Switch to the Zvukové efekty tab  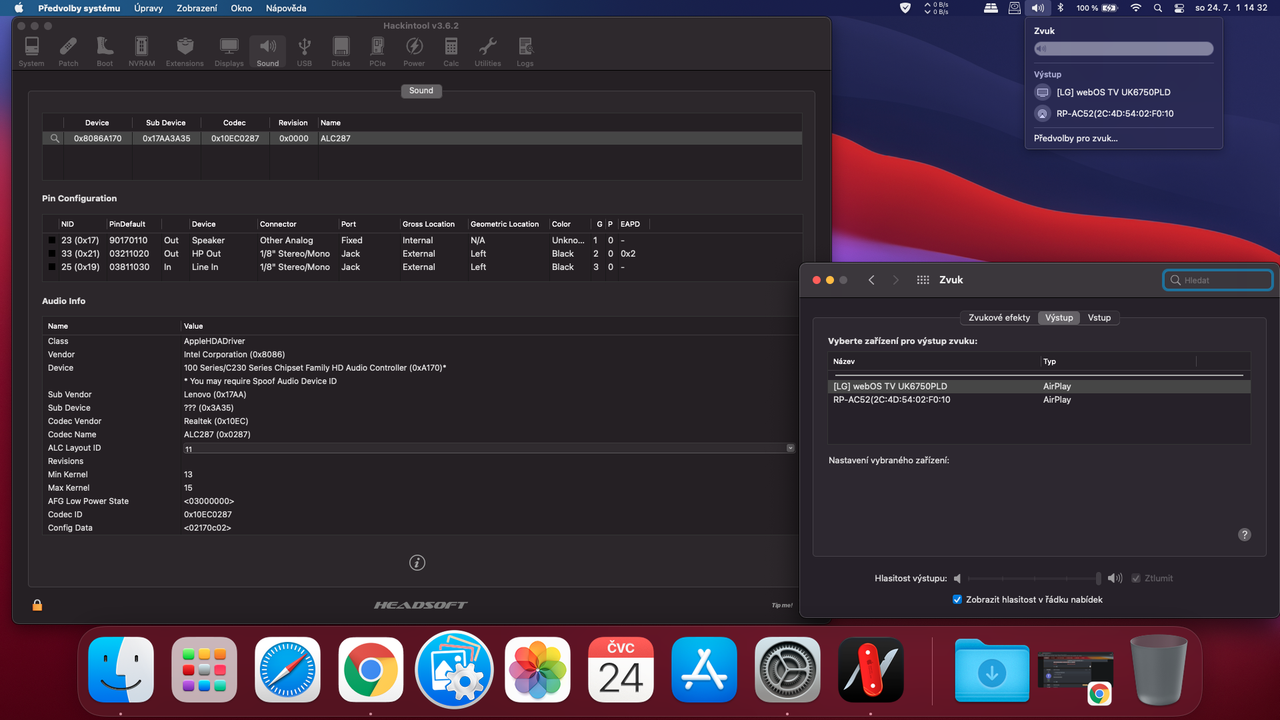[999, 317]
